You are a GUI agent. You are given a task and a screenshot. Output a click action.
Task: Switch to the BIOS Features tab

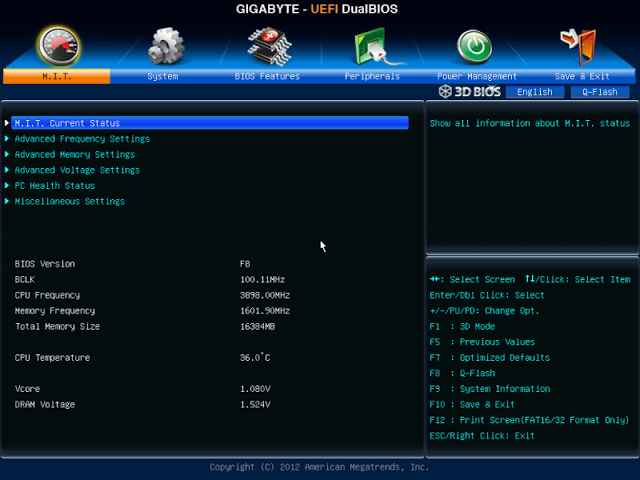[x=267, y=76]
